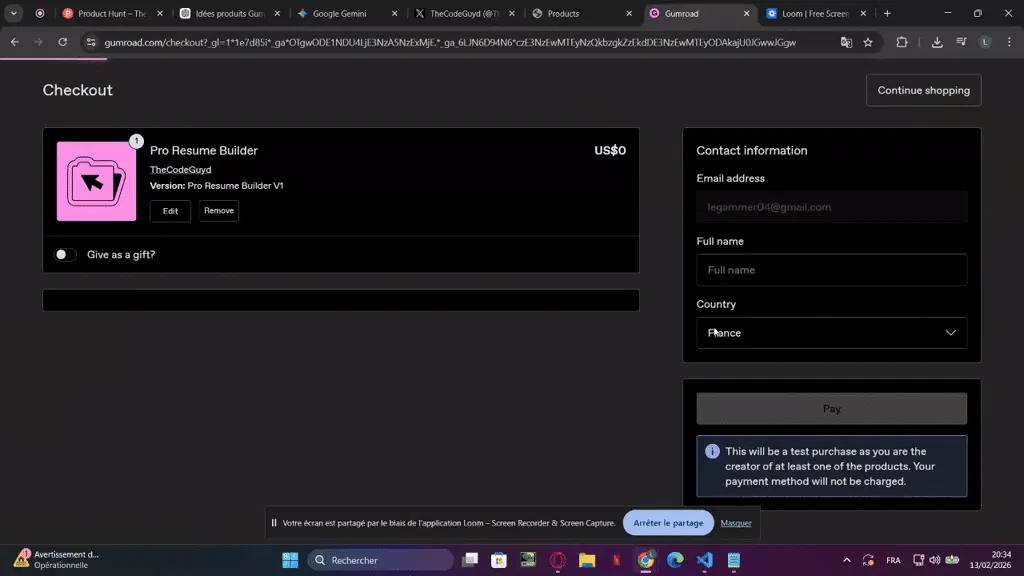Open the tab search dropdown arrow
The image size is (1024, 576).
click(14, 13)
